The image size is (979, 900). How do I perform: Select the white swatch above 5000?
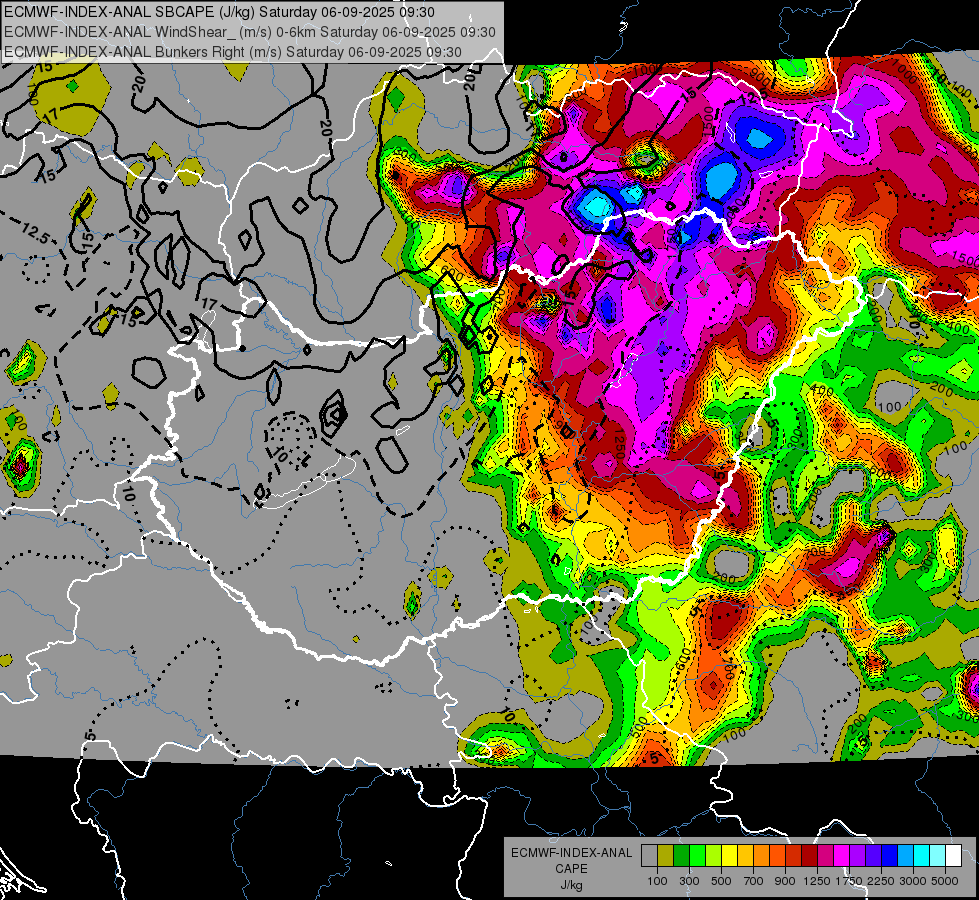[x=954, y=856]
